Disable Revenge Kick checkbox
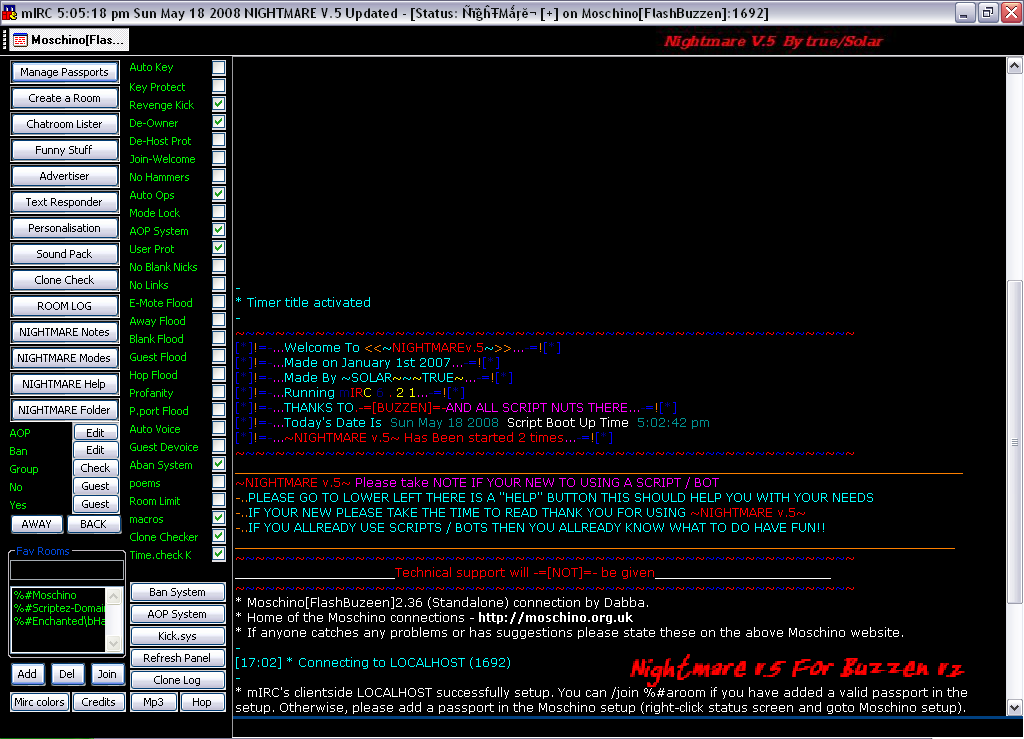The image size is (1024, 739). [x=219, y=104]
